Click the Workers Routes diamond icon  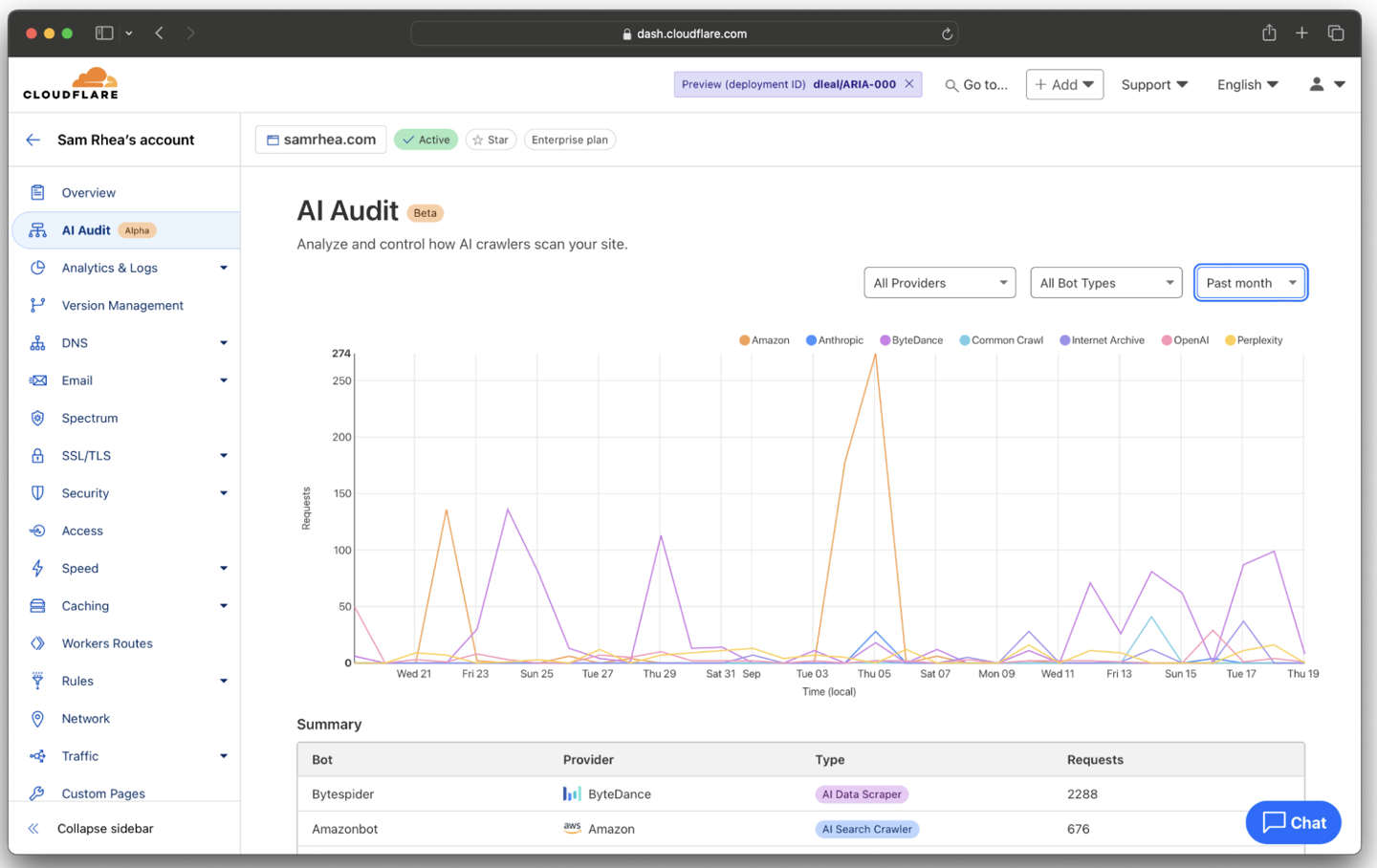[37, 643]
